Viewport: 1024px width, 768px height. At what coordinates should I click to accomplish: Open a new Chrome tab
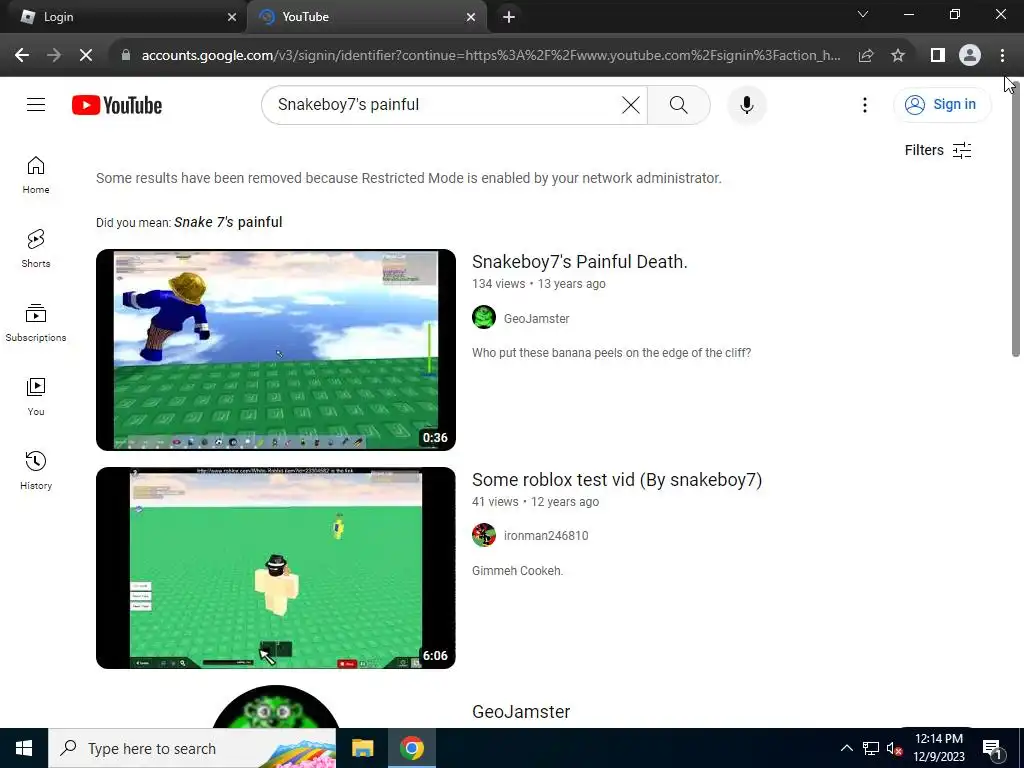tap(509, 17)
